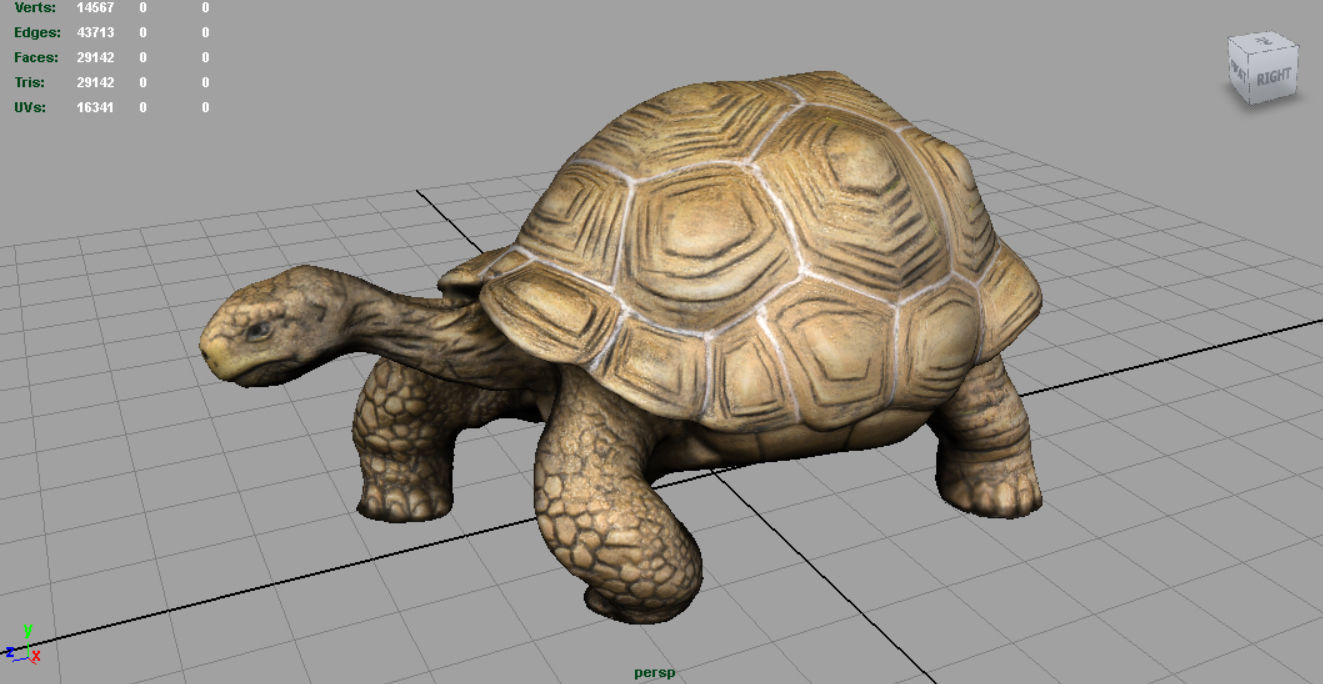Click the 43713 edge count value

tap(94, 32)
